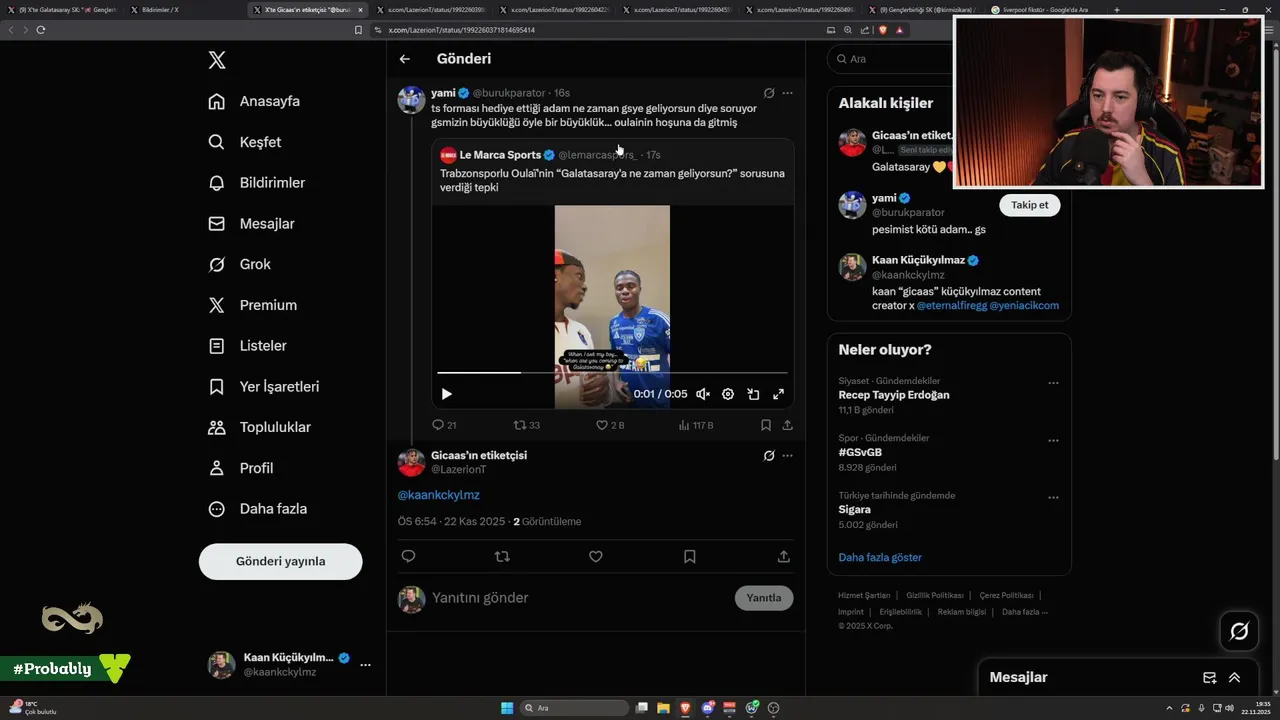This screenshot has height=720, width=1280.
Task: Share the LazerionT post
Action: tap(784, 556)
